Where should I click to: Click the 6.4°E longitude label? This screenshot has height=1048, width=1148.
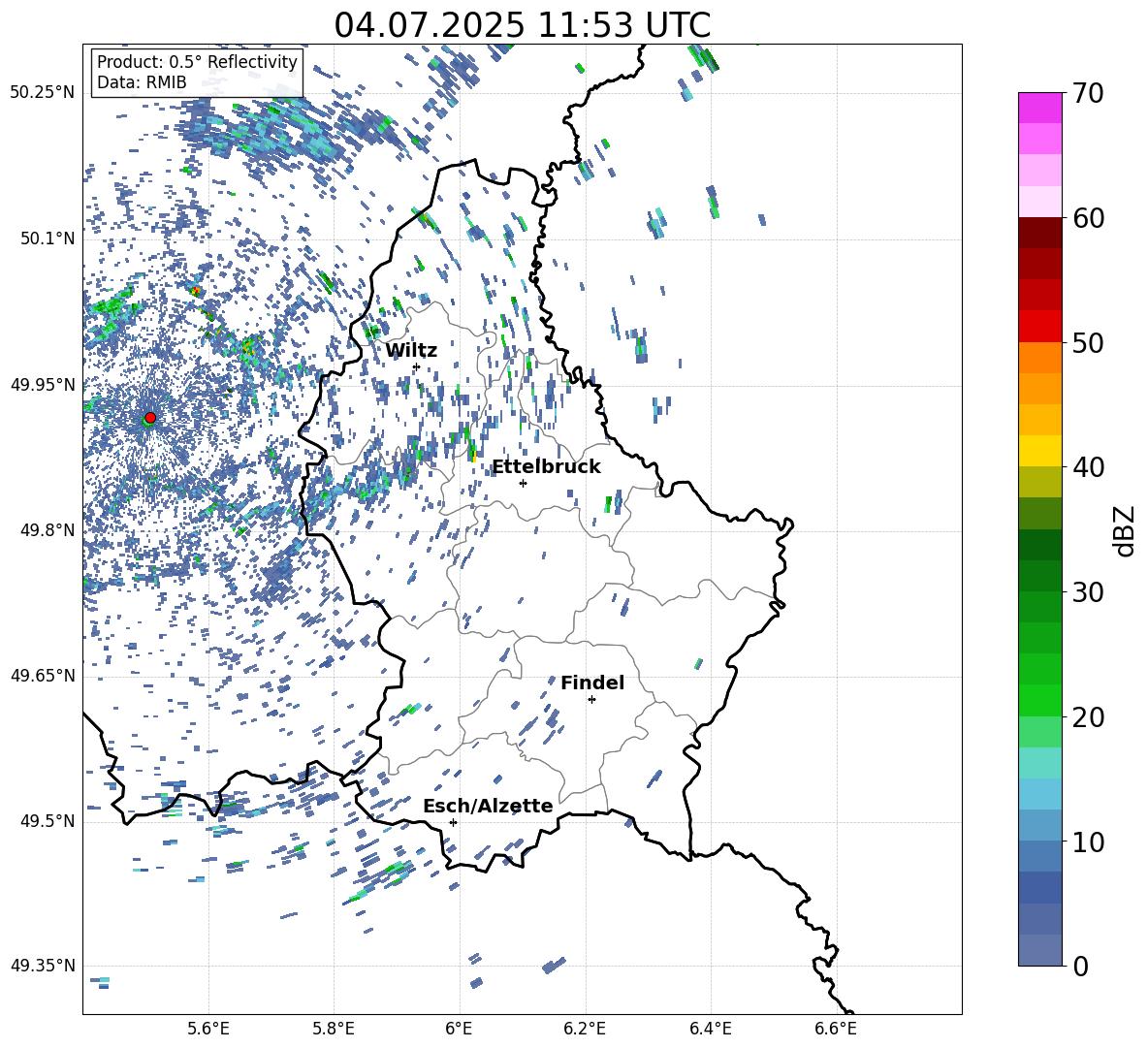tap(710, 1029)
